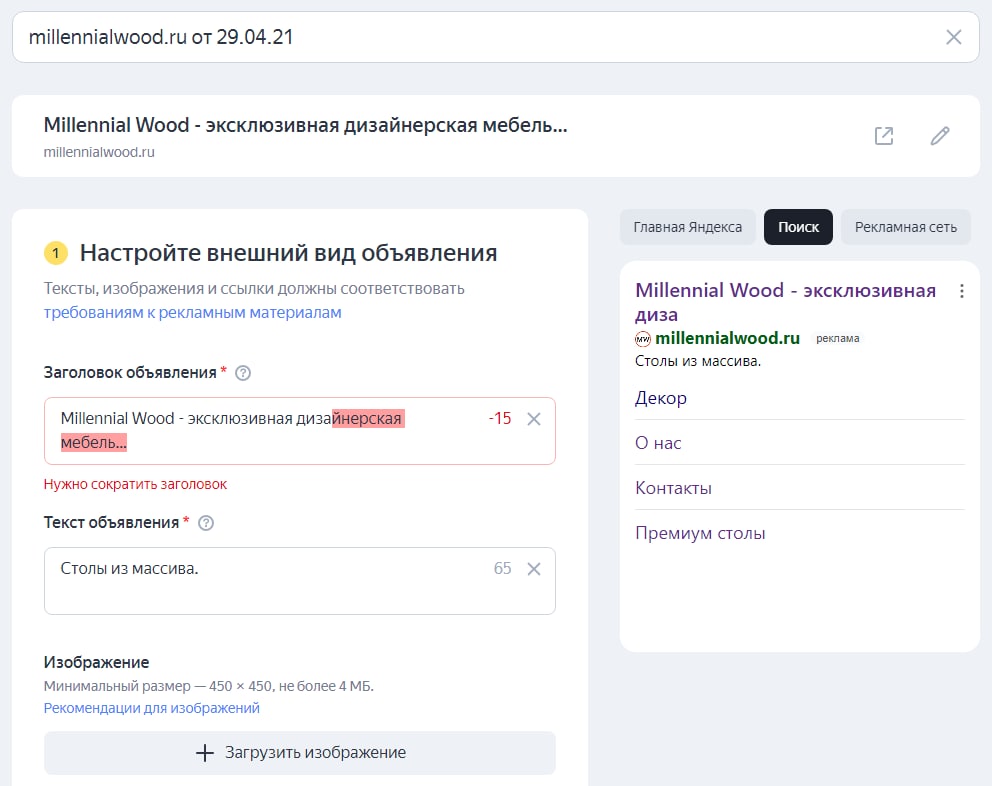Select the Поиск preview tab
The image size is (992, 786).
(x=798, y=227)
